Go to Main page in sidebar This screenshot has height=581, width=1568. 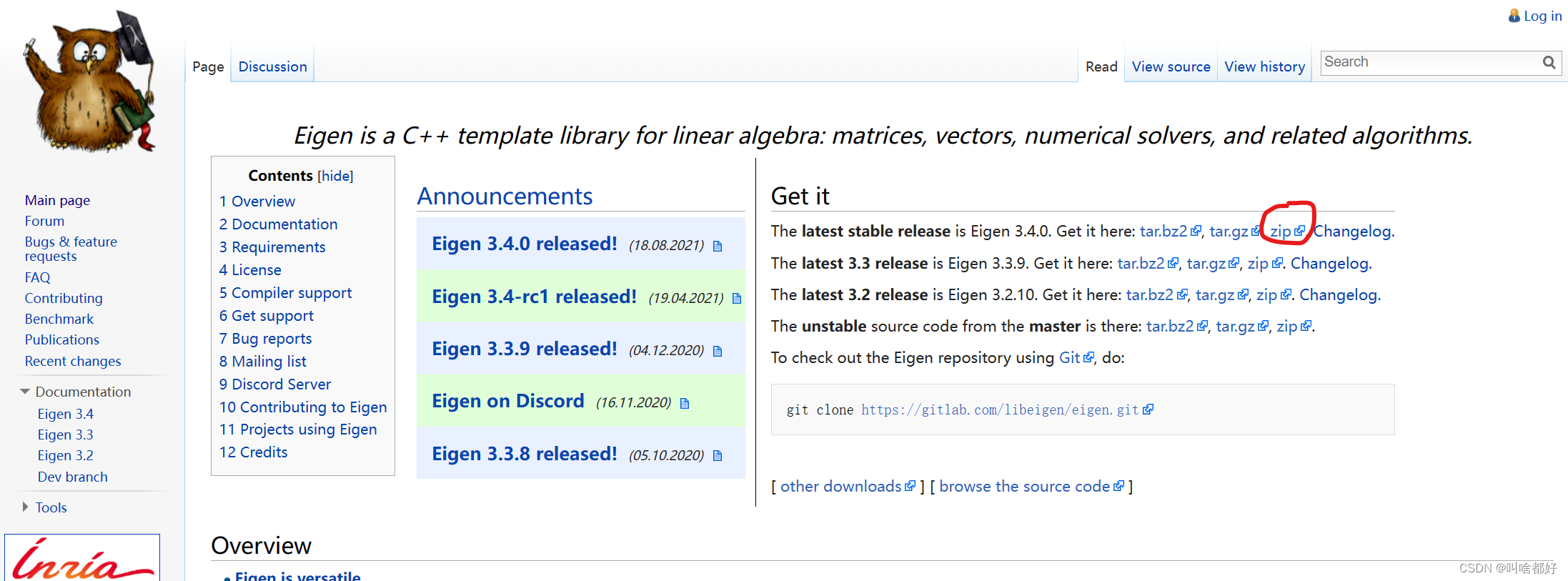click(57, 200)
